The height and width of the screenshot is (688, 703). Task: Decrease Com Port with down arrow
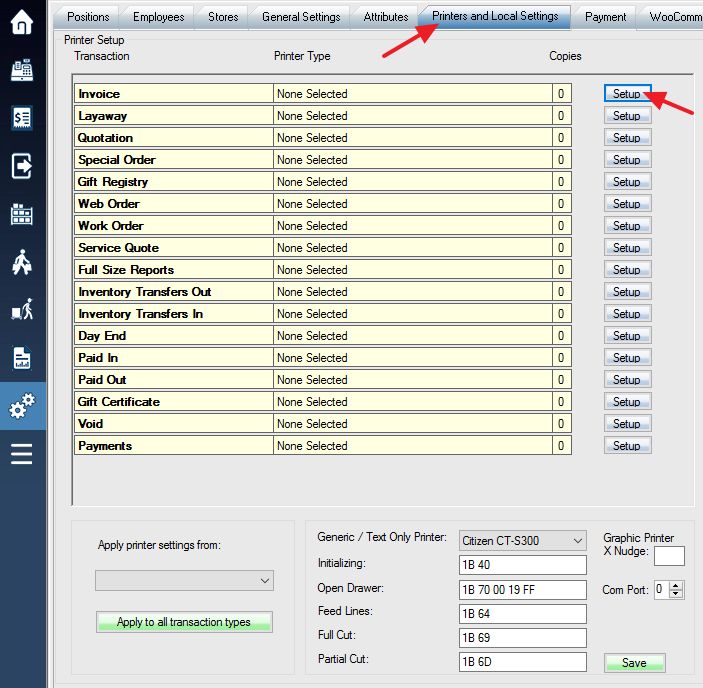point(676,594)
